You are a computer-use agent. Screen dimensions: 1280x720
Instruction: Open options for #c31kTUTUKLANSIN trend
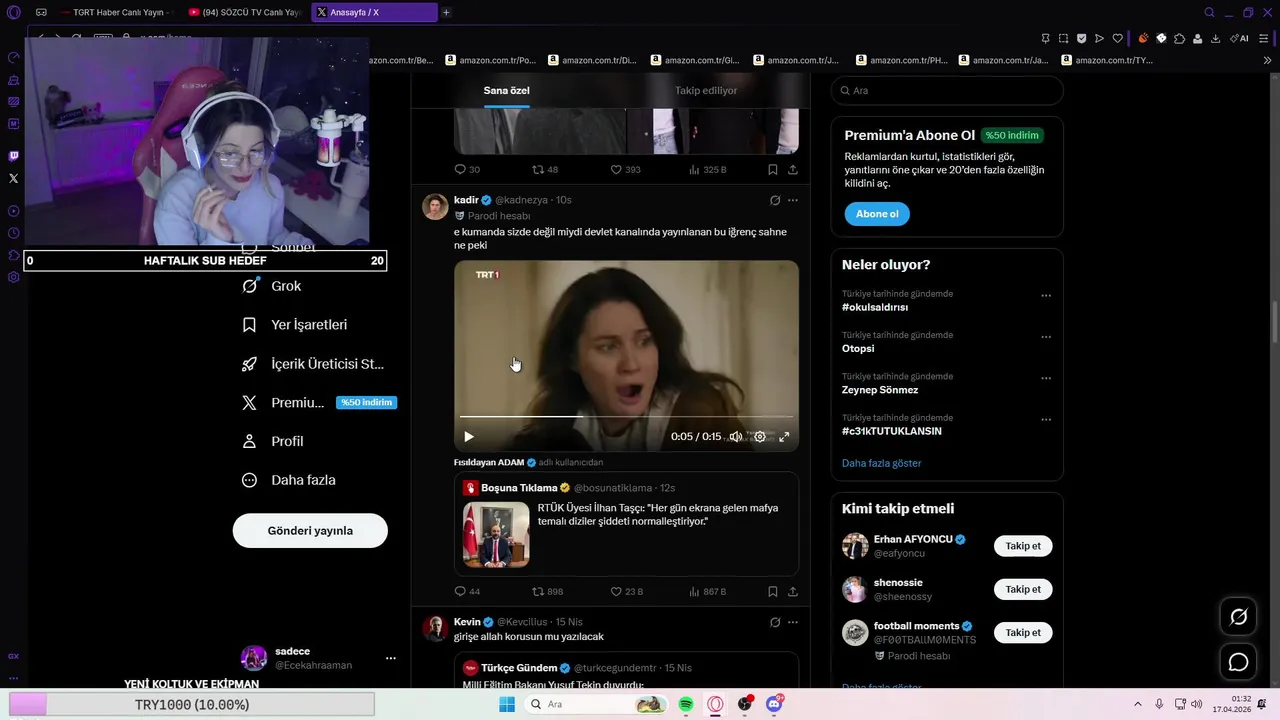(x=1046, y=420)
